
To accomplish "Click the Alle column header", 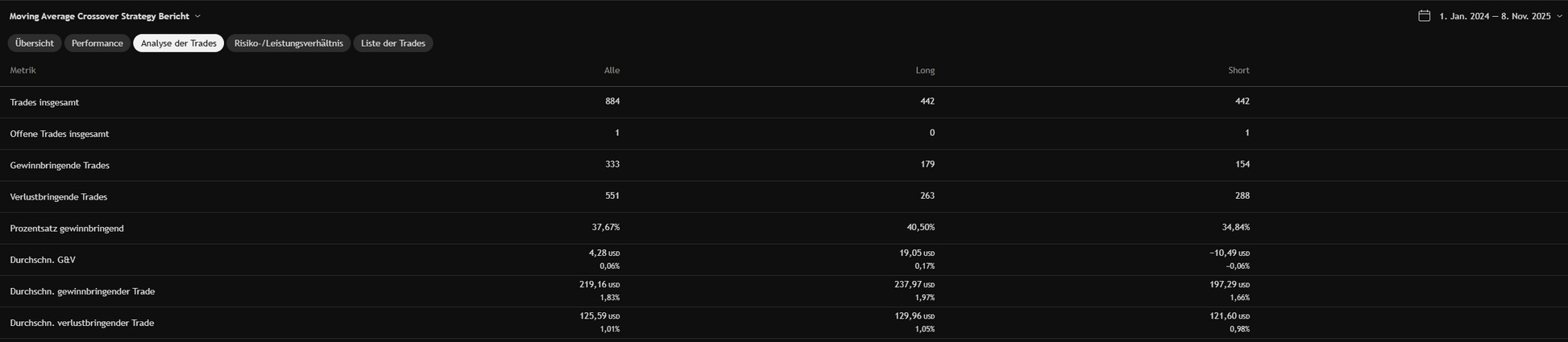I will [x=612, y=71].
